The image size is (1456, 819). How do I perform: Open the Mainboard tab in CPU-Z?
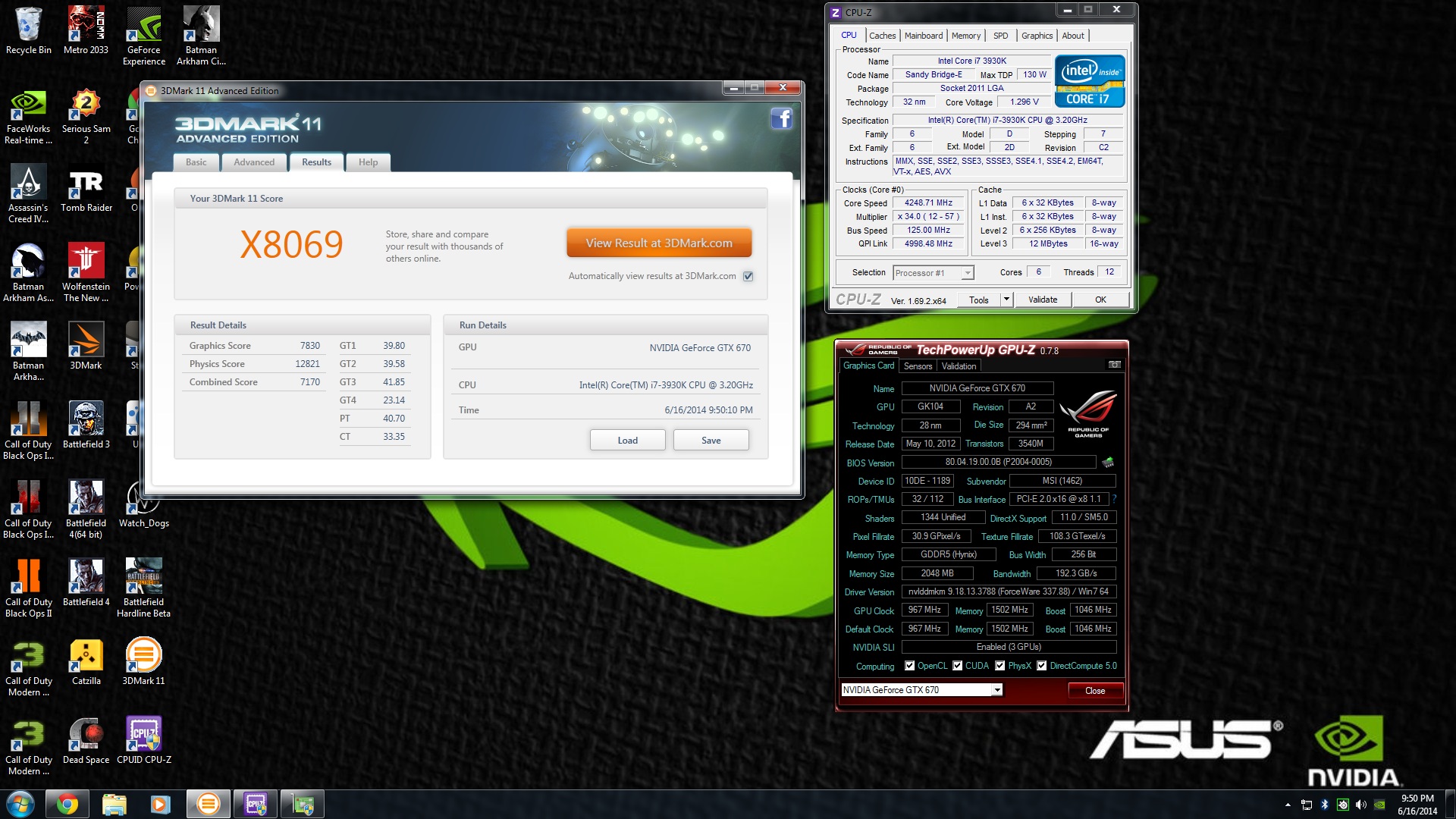point(924,36)
